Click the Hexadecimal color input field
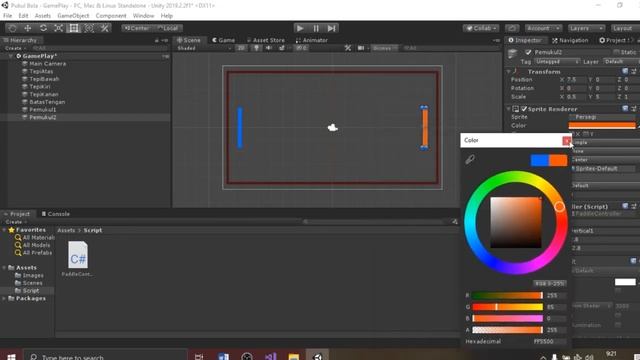640x360 pixels. click(x=549, y=341)
